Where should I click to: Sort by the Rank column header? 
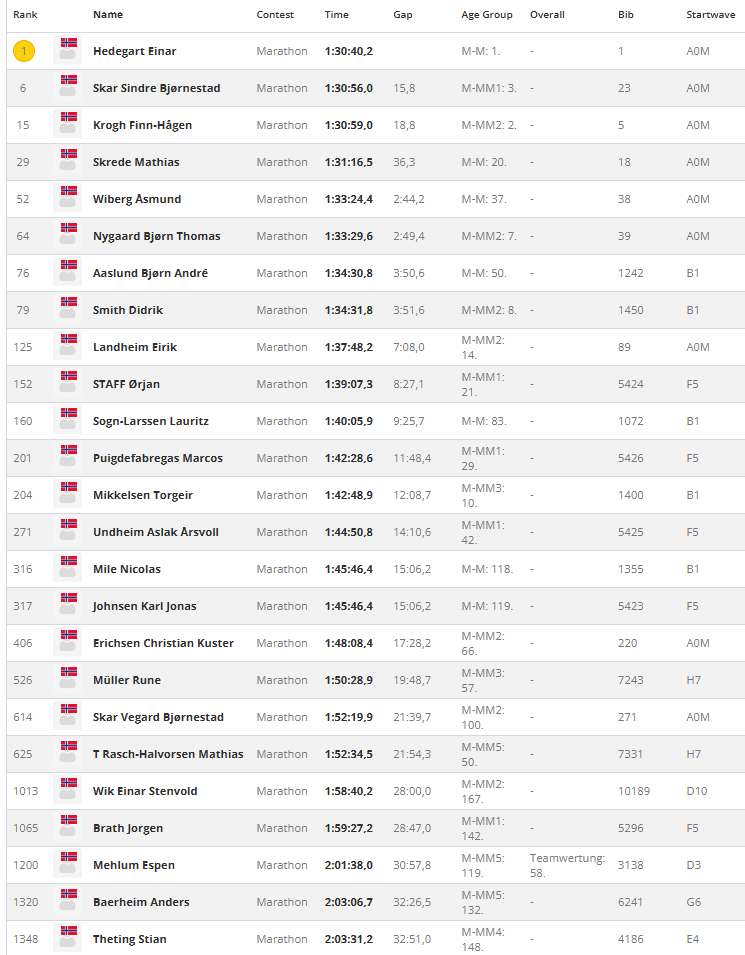click(x=25, y=15)
